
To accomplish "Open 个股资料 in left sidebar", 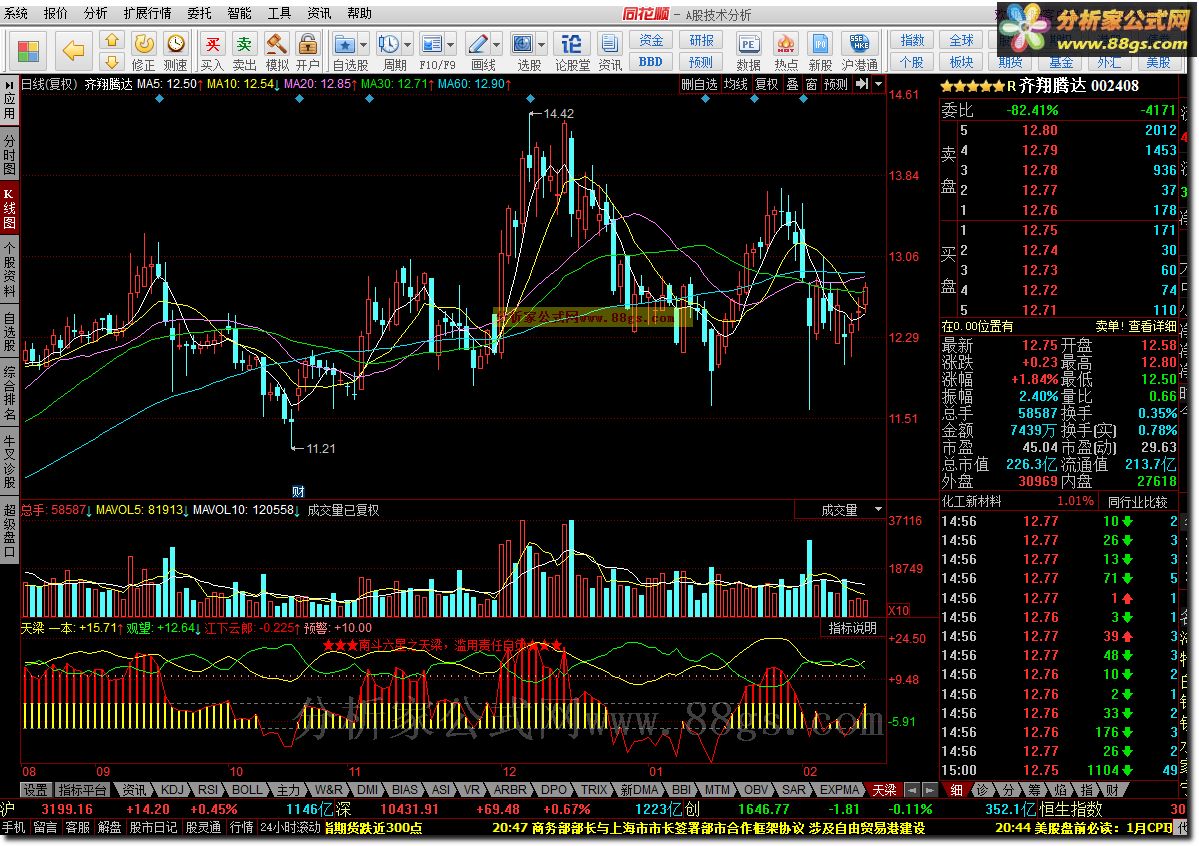I will click(x=9, y=270).
